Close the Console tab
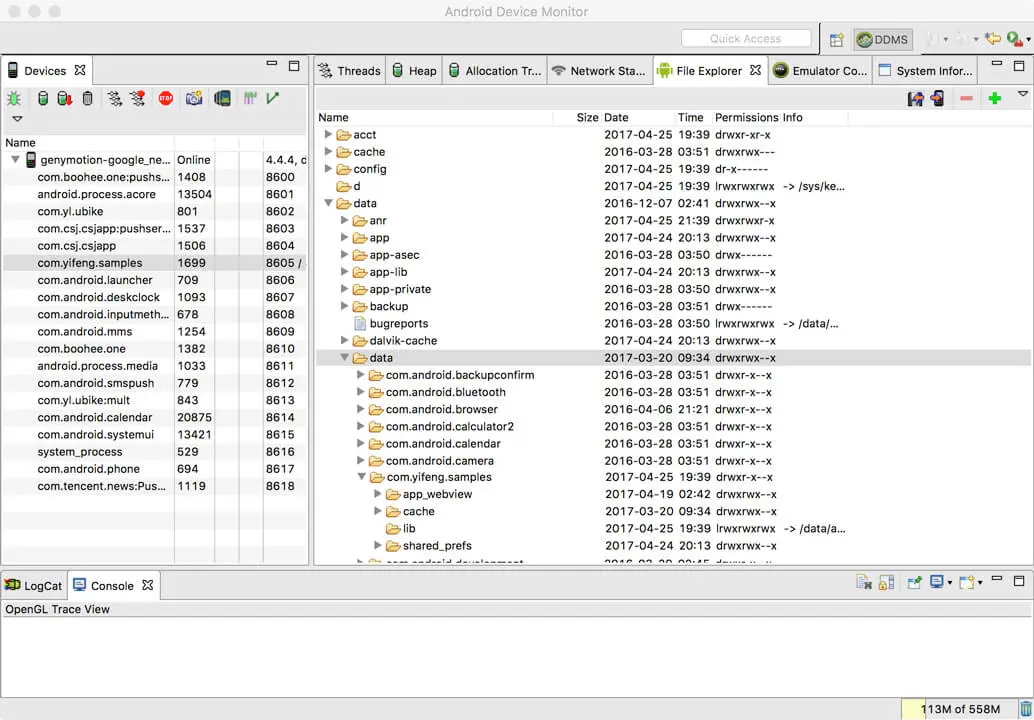1034x720 pixels. pyautogui.click(x=148, y=585)
